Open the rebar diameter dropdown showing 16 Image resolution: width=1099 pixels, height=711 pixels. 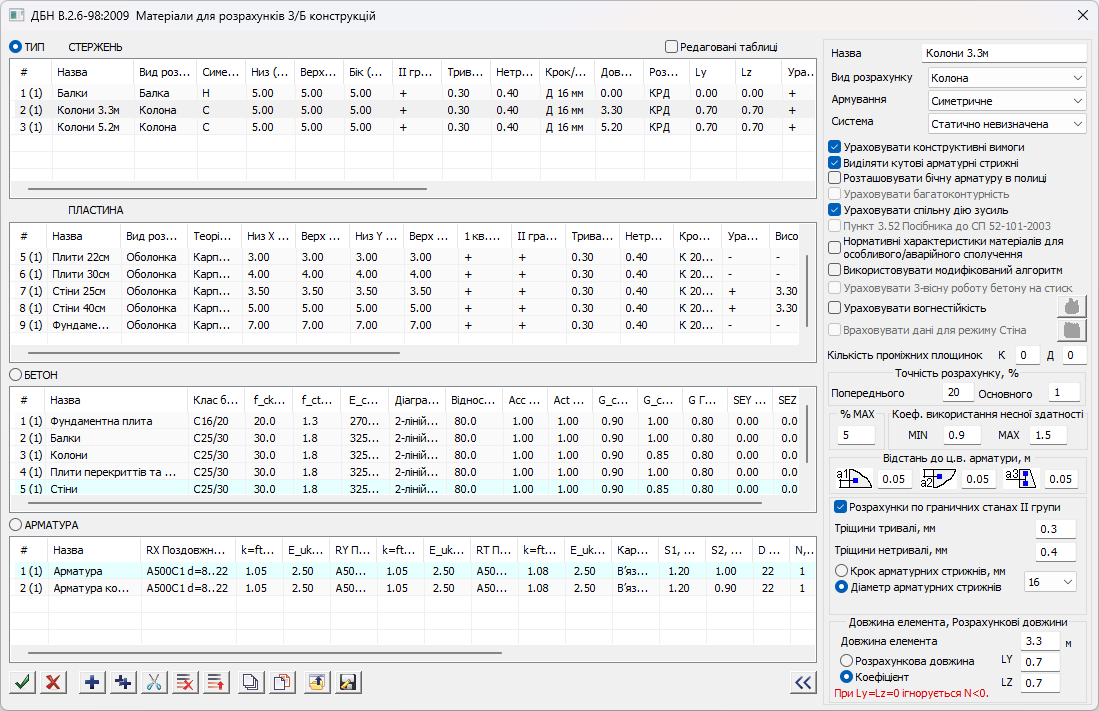click(1049, 581)
